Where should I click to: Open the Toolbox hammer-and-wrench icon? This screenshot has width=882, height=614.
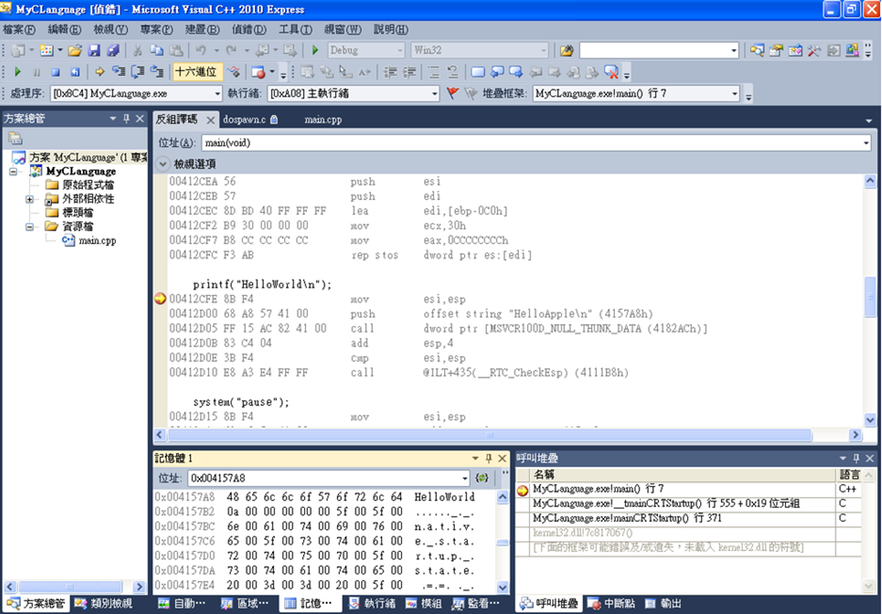[814, 51]
